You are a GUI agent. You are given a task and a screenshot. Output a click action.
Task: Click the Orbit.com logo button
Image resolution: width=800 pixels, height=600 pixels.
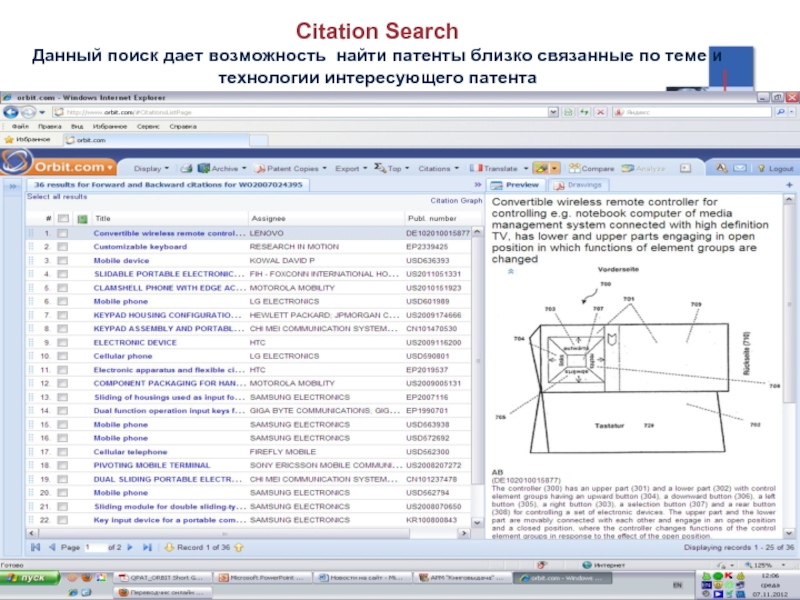click(59, 166)
